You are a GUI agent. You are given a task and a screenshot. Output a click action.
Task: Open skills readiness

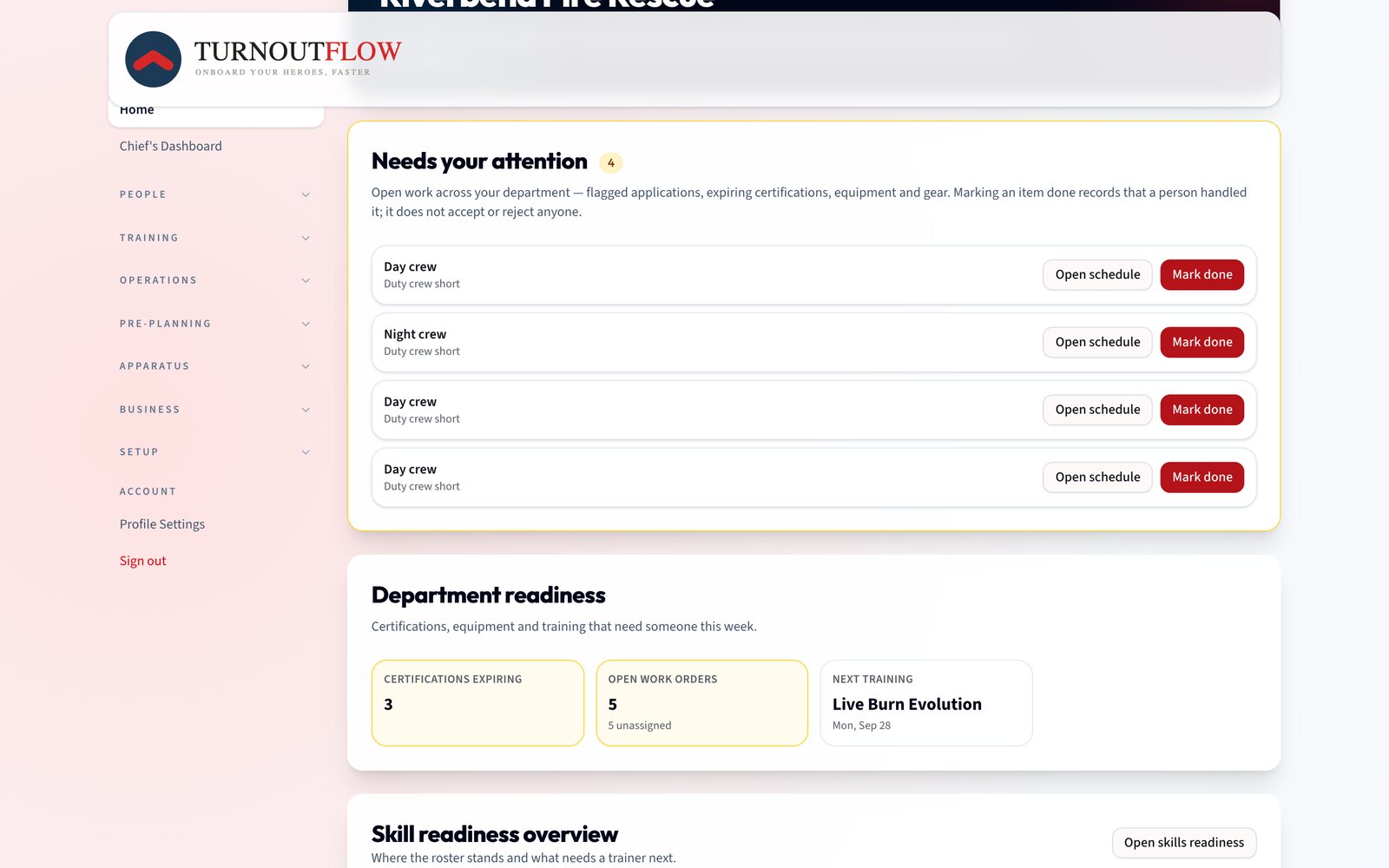tap(1184, 843)
